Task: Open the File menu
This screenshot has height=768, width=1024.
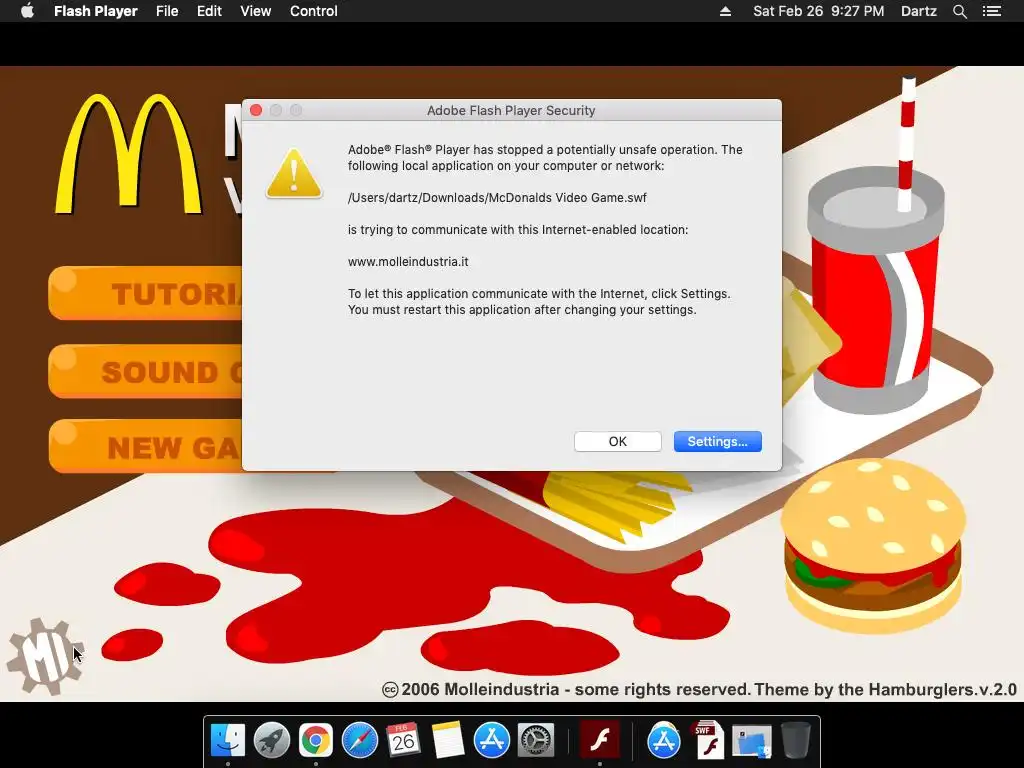Action: [167, 11]
